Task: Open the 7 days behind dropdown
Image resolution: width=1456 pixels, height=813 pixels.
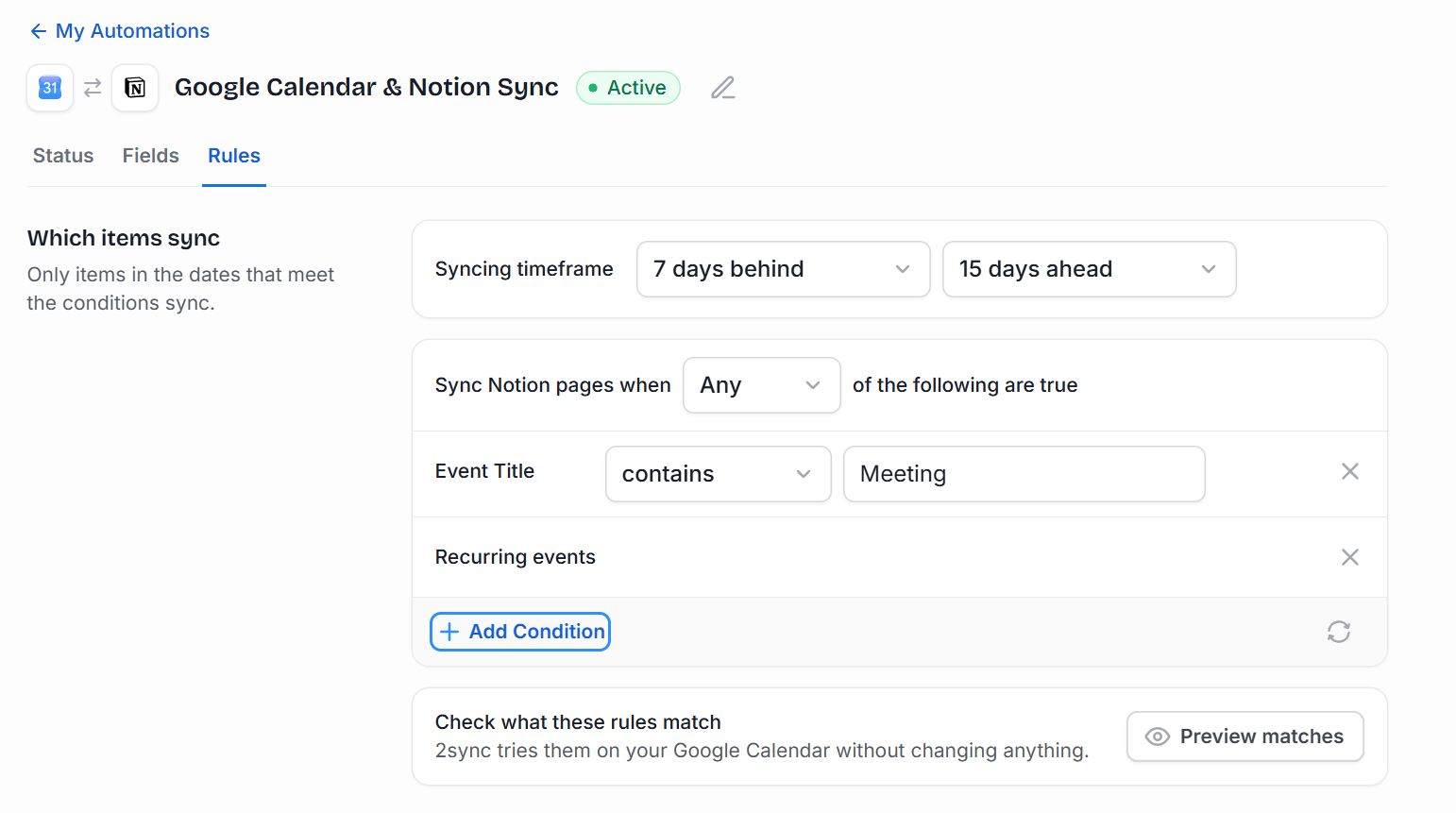Action: 784,269
